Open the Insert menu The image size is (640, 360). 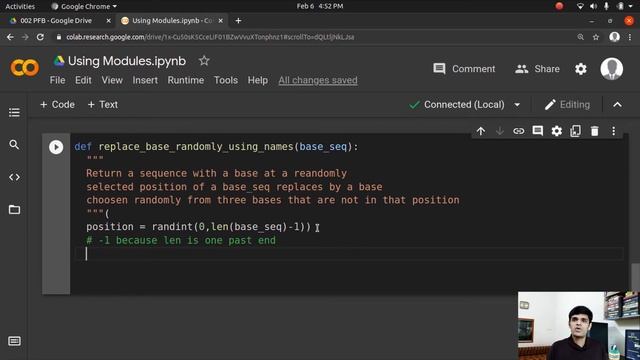145,80
